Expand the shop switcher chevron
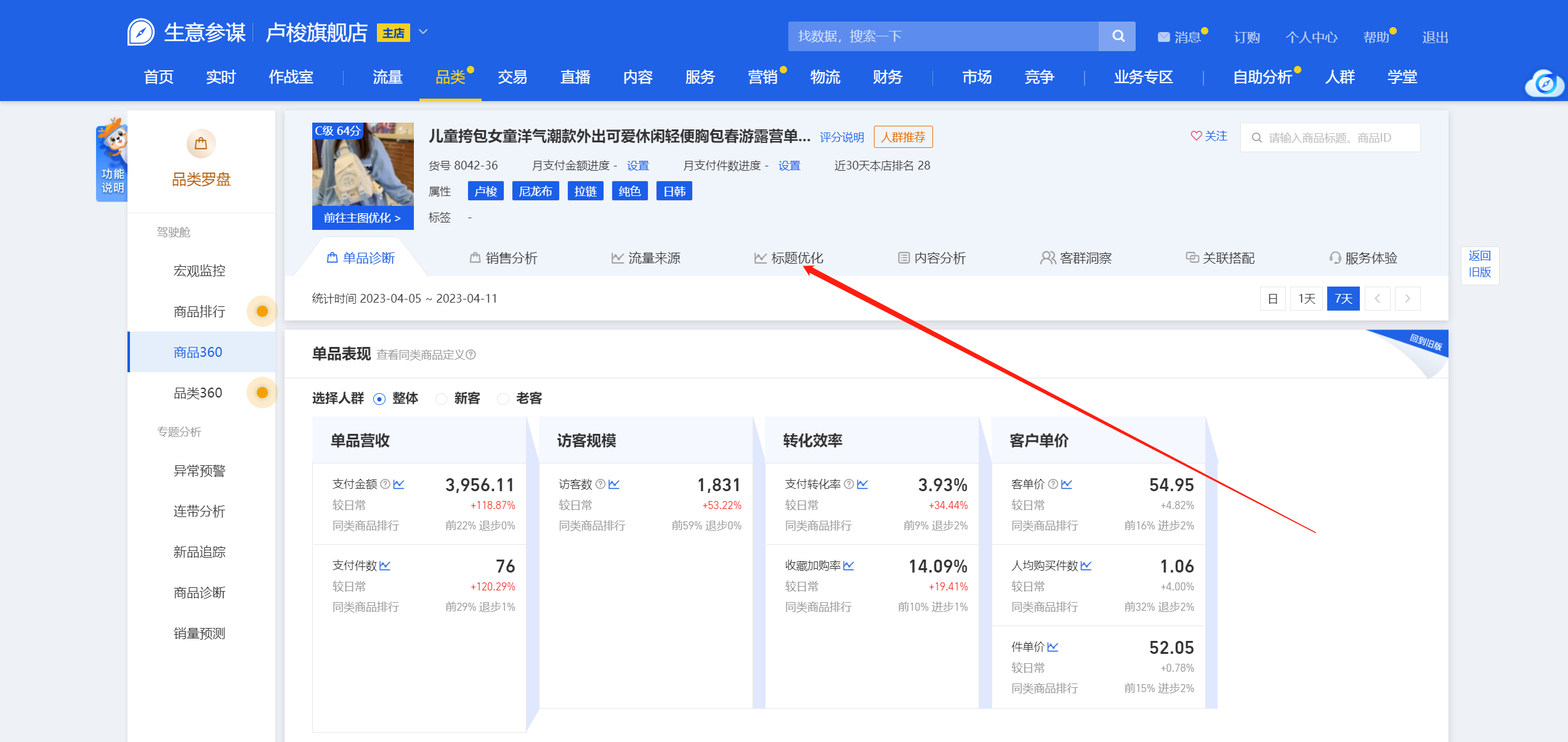 pos(423,31)
